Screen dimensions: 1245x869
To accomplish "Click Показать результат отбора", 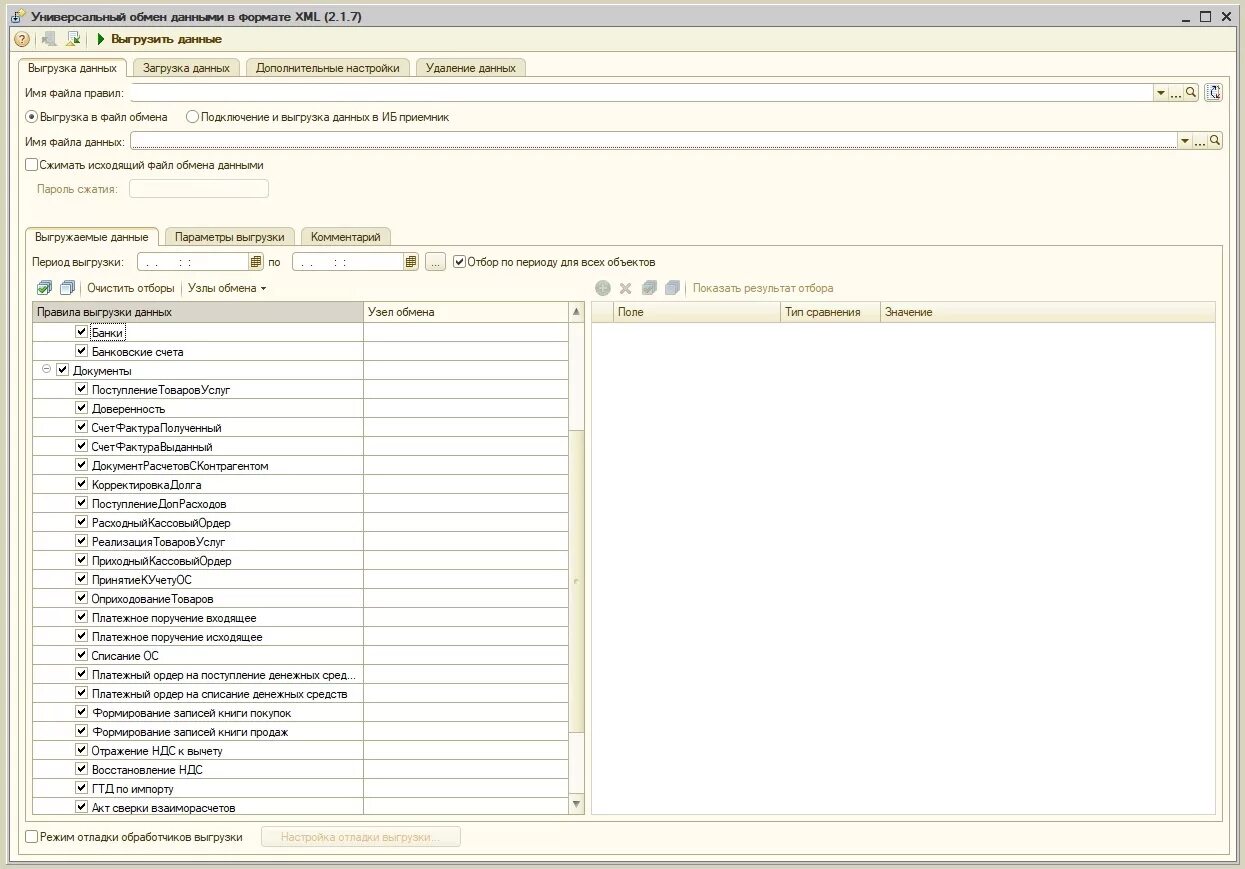I will click(x=763, y=288).
